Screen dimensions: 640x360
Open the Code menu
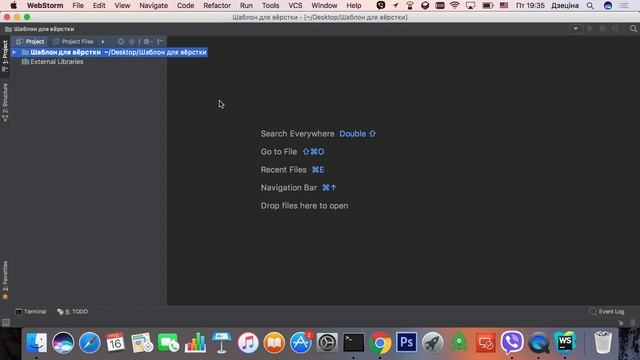[x=185, y=6]
